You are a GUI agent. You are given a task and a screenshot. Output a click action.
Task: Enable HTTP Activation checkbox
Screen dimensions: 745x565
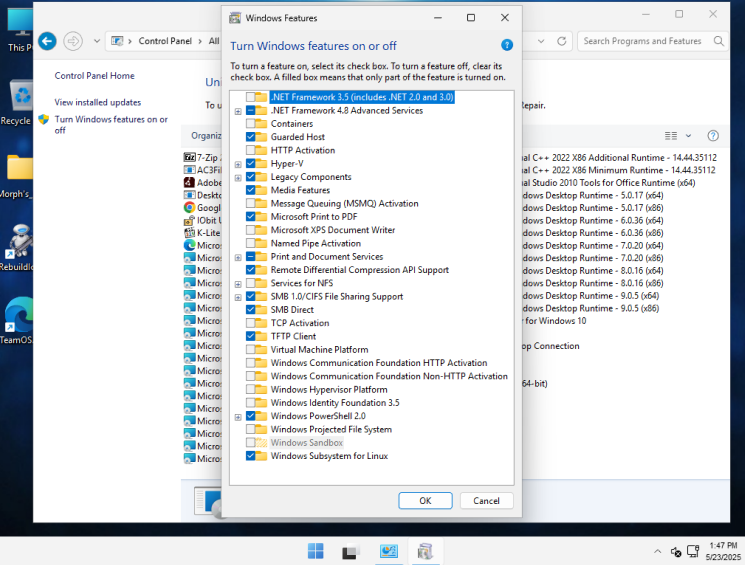250,150
